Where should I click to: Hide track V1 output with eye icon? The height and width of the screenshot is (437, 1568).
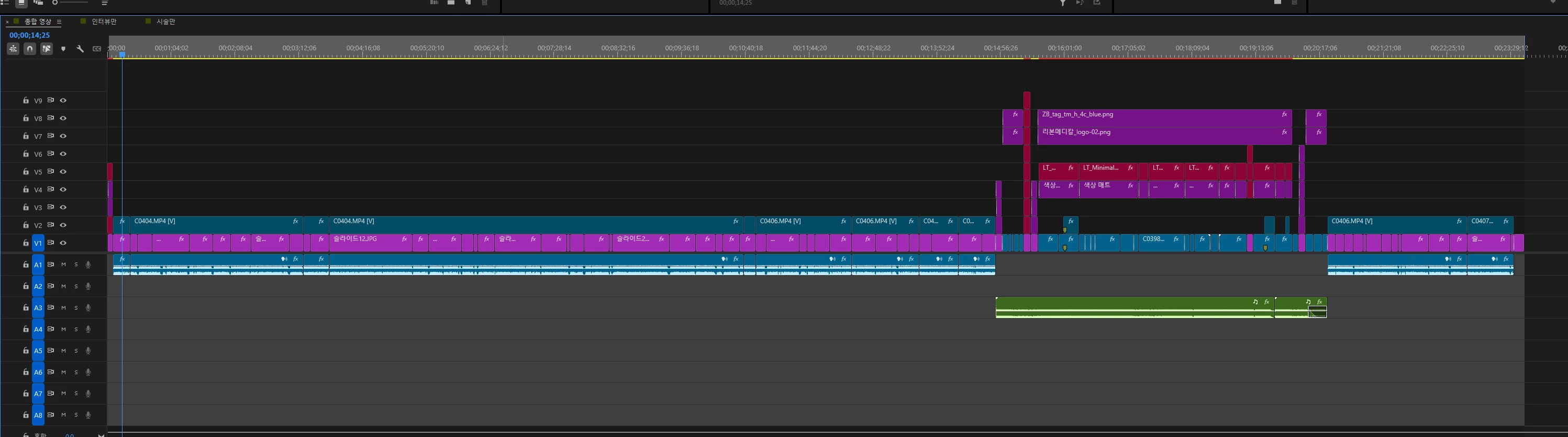pos(63,243)
